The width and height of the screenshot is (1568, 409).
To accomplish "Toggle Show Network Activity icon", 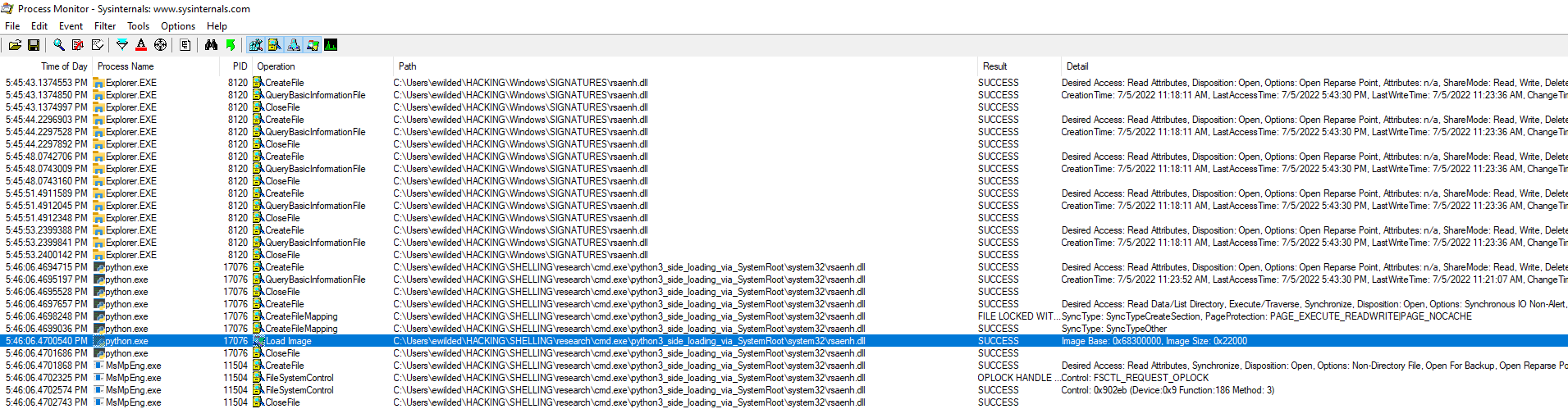I will 293,45.
